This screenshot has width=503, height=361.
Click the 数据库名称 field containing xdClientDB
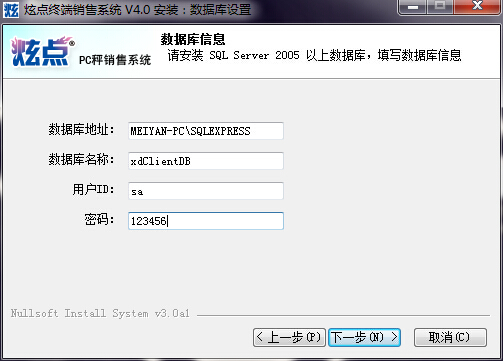(206, 161)
